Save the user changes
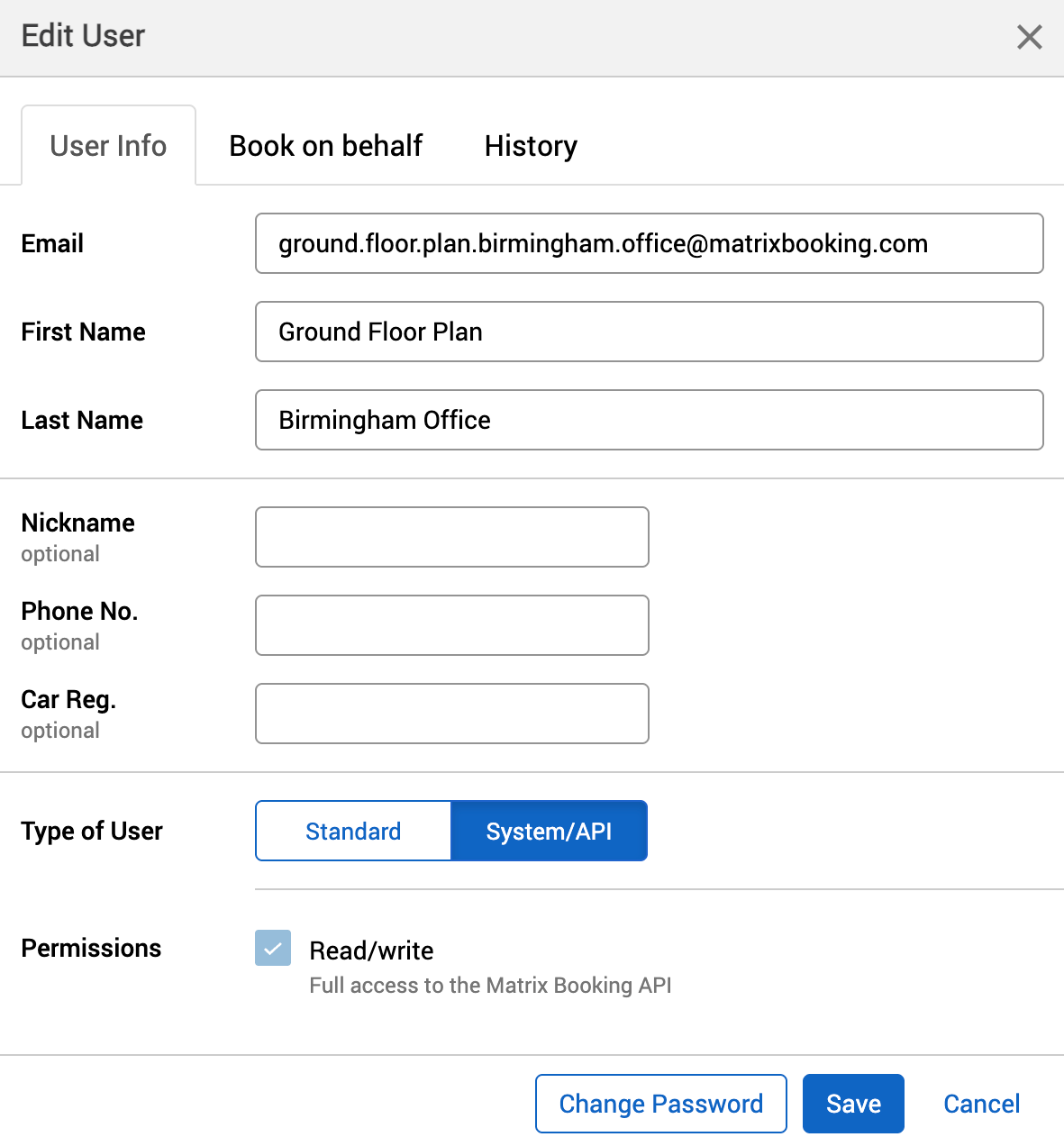The width and height of the screenshot is (1064, 1146). coord(853,1104)
